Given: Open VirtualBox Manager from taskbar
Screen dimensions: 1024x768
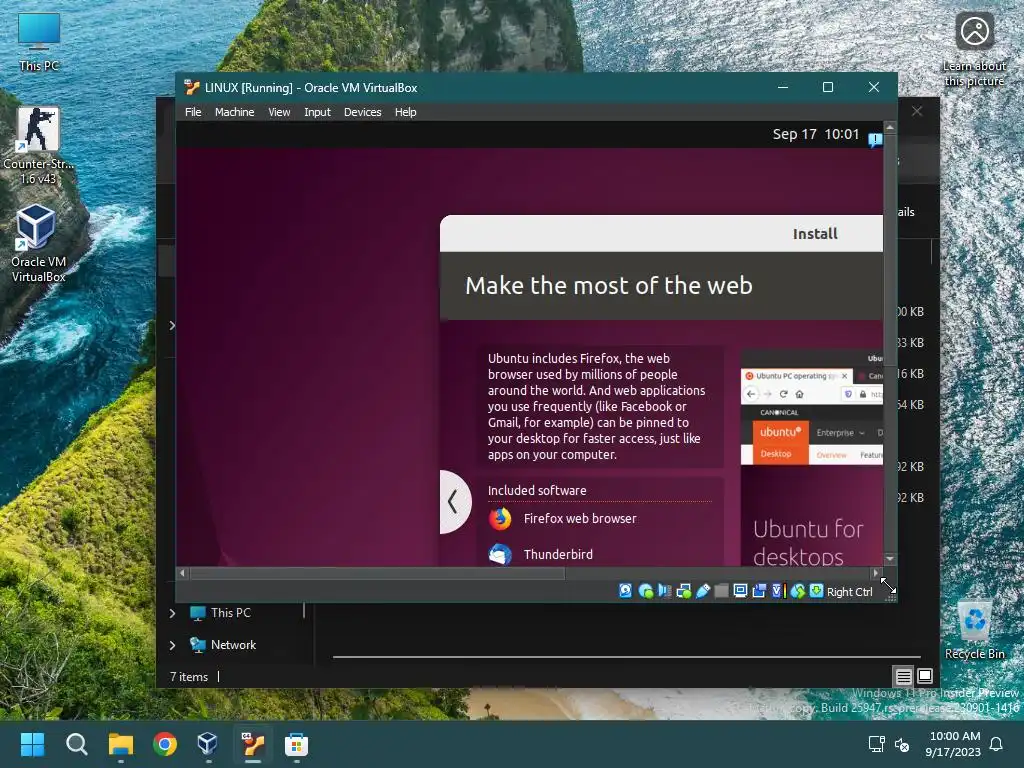Looking at the screenshot, I should (x=208, y=744).
